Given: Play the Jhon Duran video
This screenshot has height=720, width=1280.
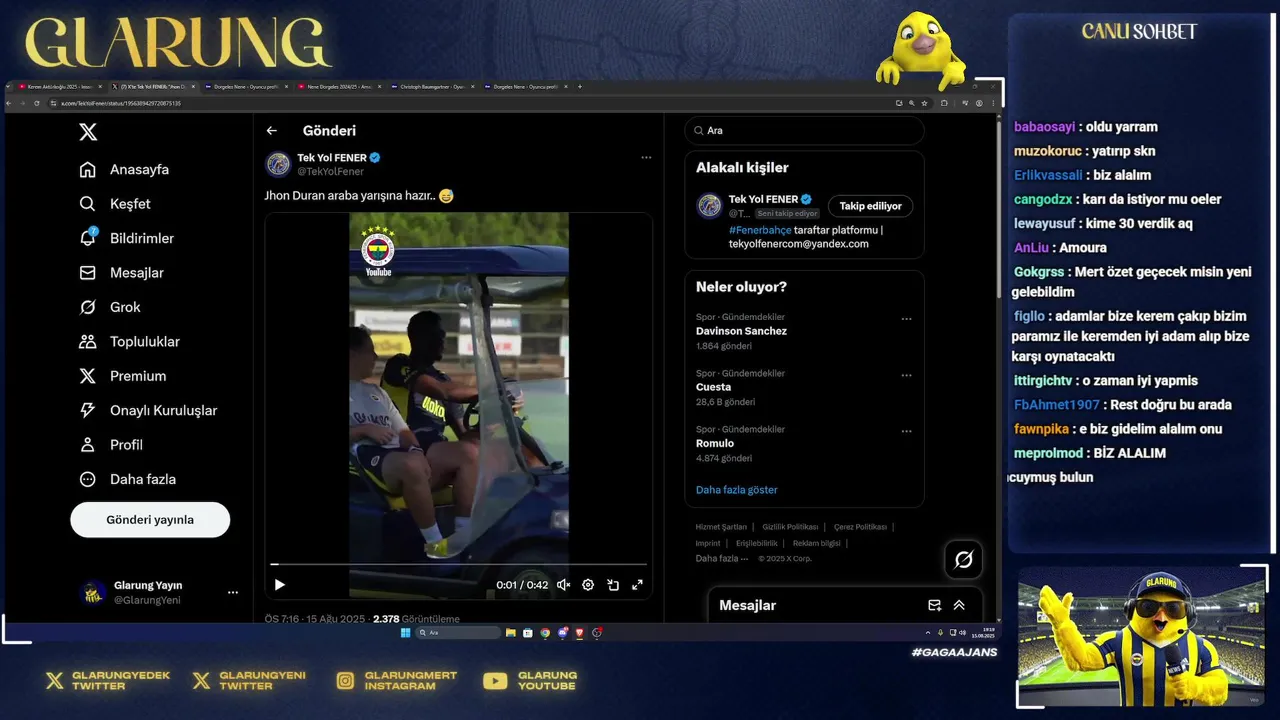Looking at the screenshot, I should tap(280, 585).
